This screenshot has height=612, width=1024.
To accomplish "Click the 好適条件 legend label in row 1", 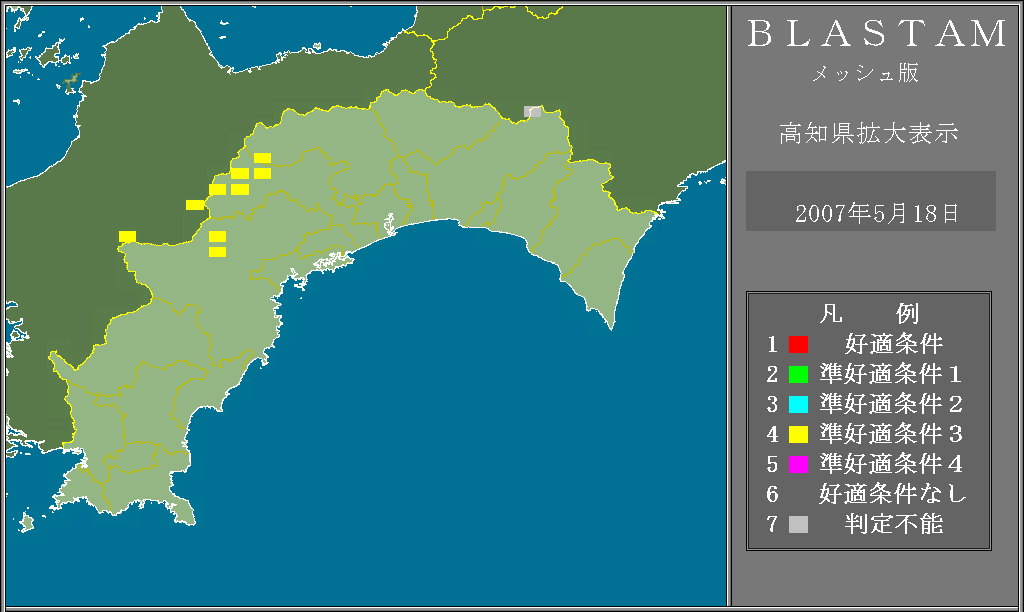I will coord(894,344).
